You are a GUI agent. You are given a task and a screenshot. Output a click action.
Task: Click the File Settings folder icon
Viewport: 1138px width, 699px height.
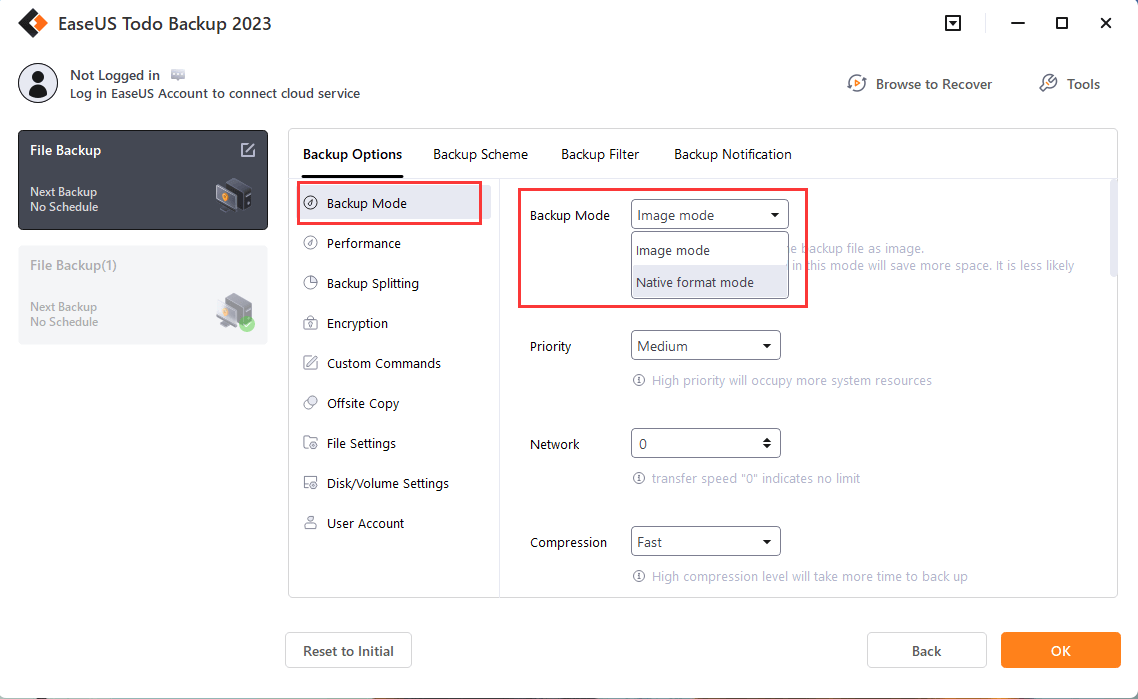(x=311, y=442)
